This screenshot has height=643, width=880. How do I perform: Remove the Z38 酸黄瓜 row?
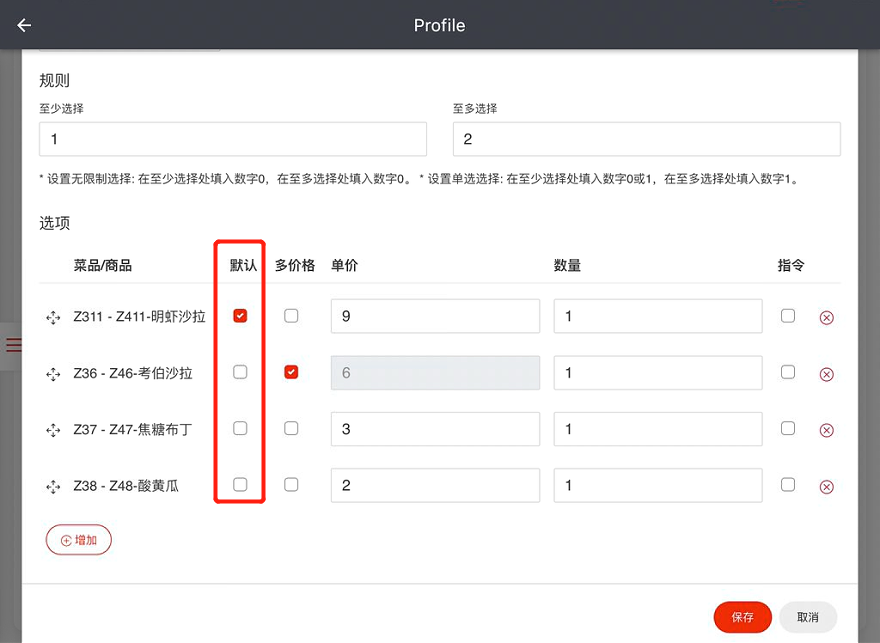tap(826, 486)
